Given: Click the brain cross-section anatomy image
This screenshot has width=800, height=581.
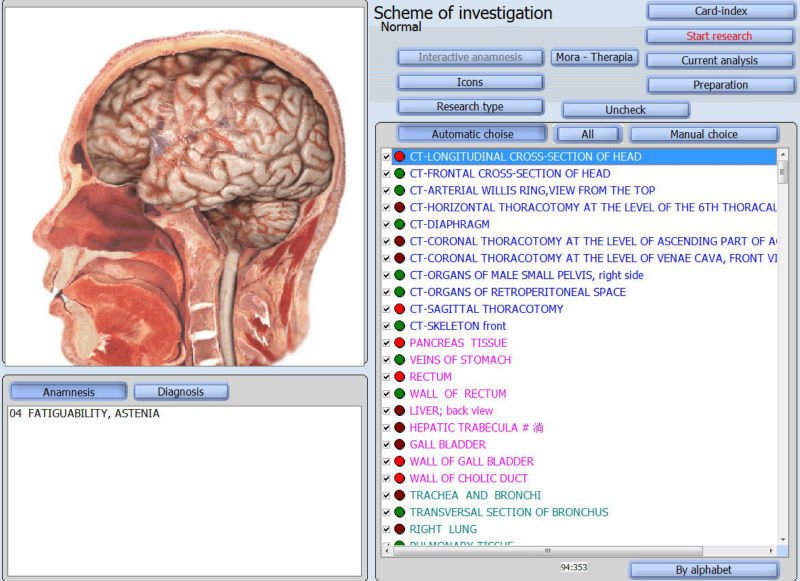Looking at the screenshot, I should pos(185,185).
